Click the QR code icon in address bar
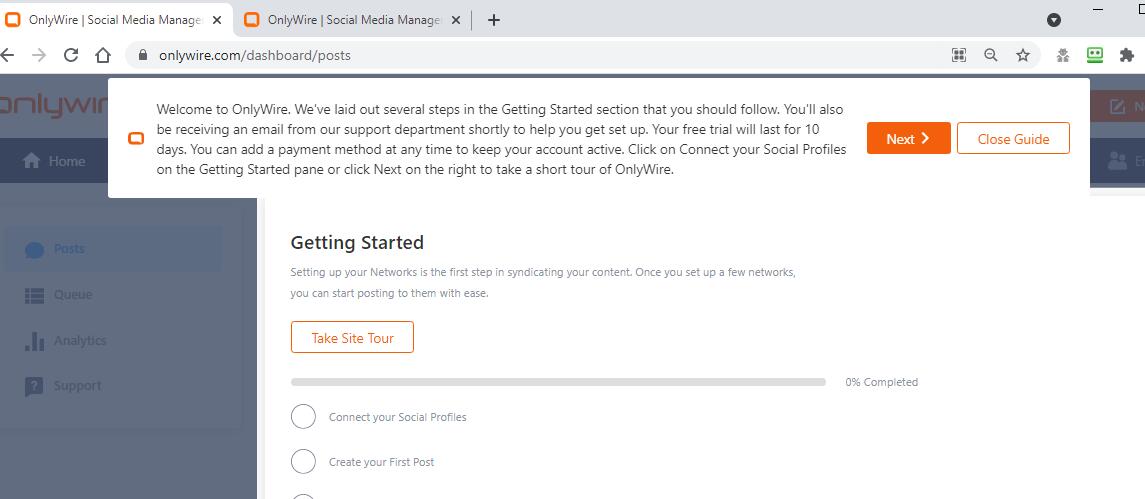This screenshot has width=1145, height=499. [x=959, y=55]
